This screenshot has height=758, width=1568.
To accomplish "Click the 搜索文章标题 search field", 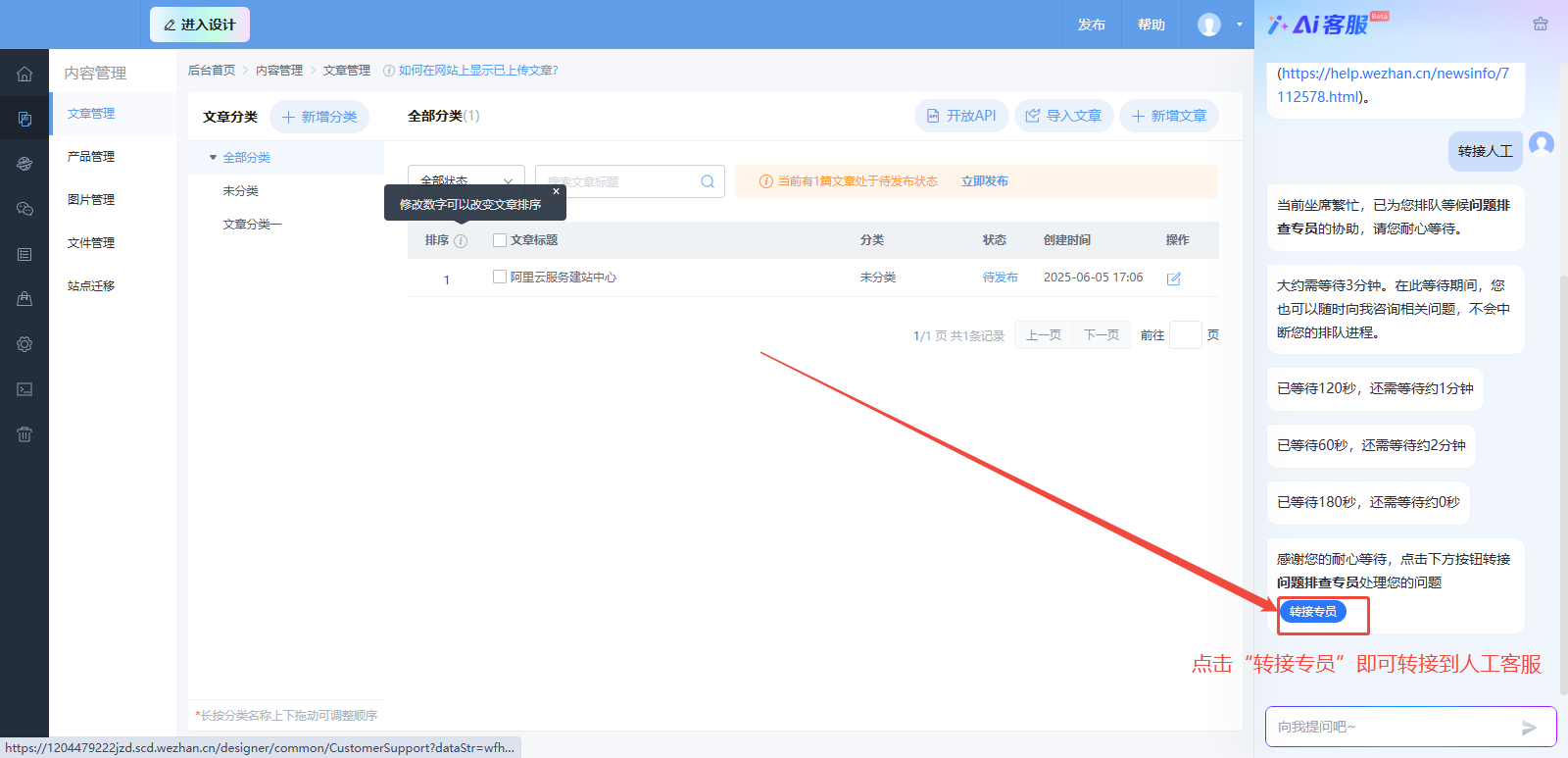I will (630, 181).
